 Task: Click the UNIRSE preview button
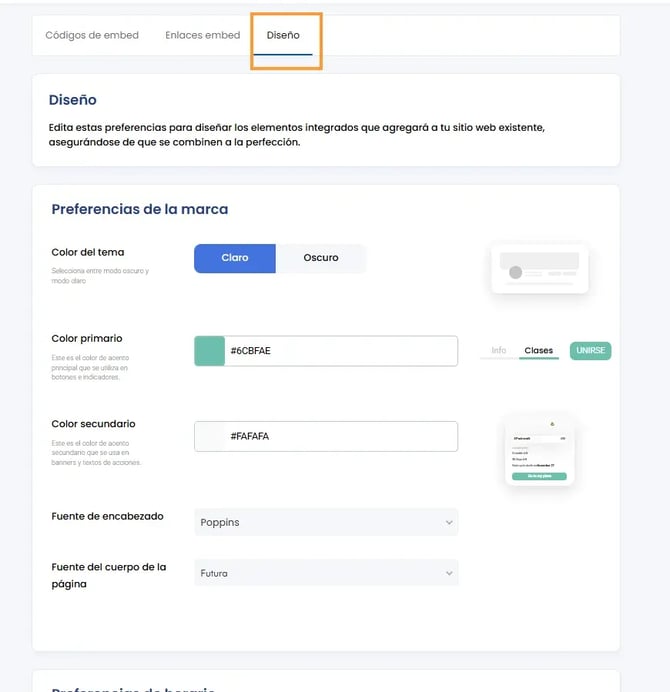[591, 351]
